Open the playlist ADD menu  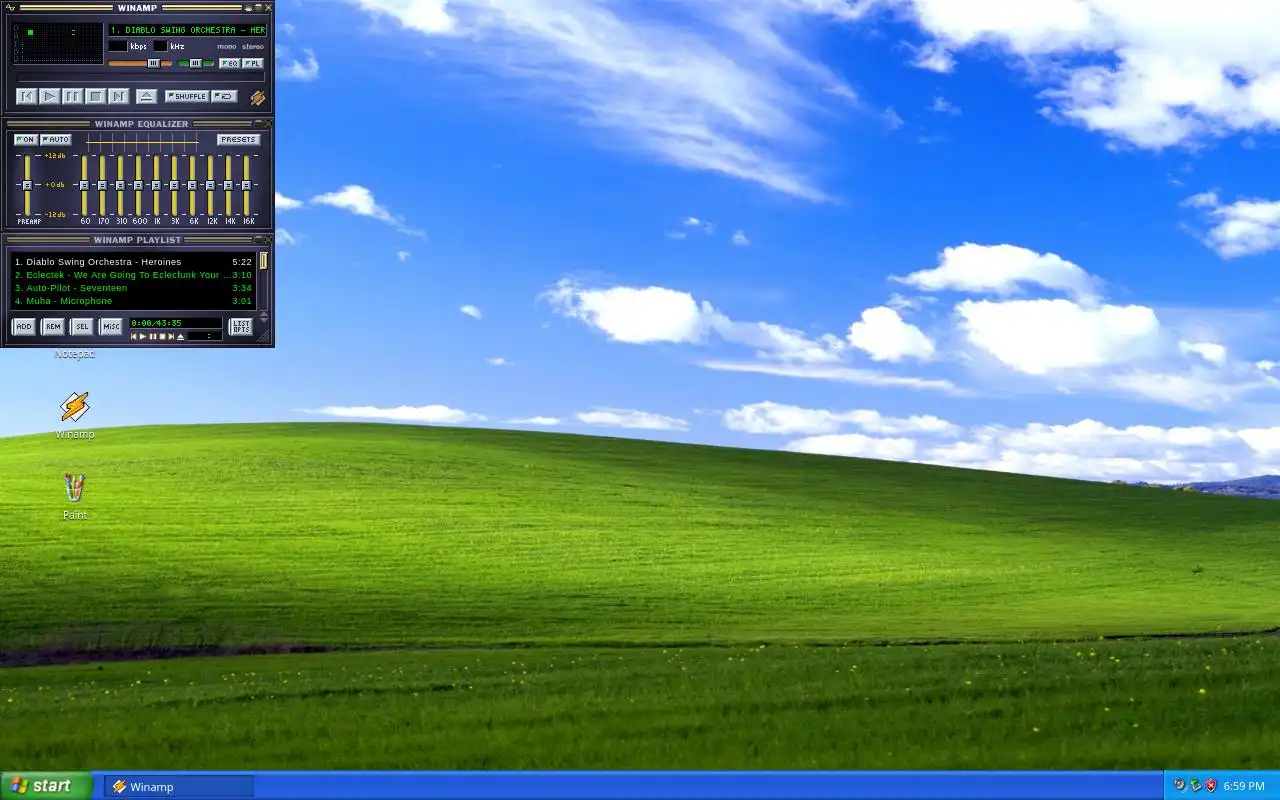[24, 326]
